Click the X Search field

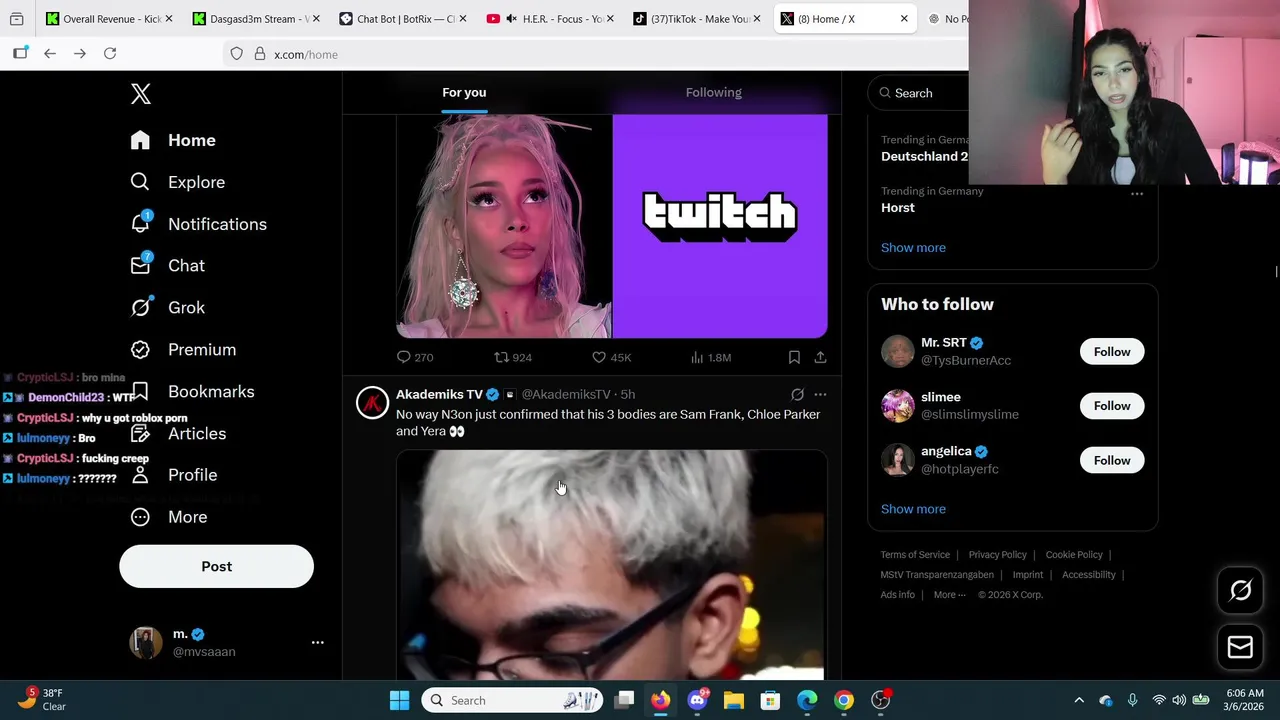click(918, 93)
